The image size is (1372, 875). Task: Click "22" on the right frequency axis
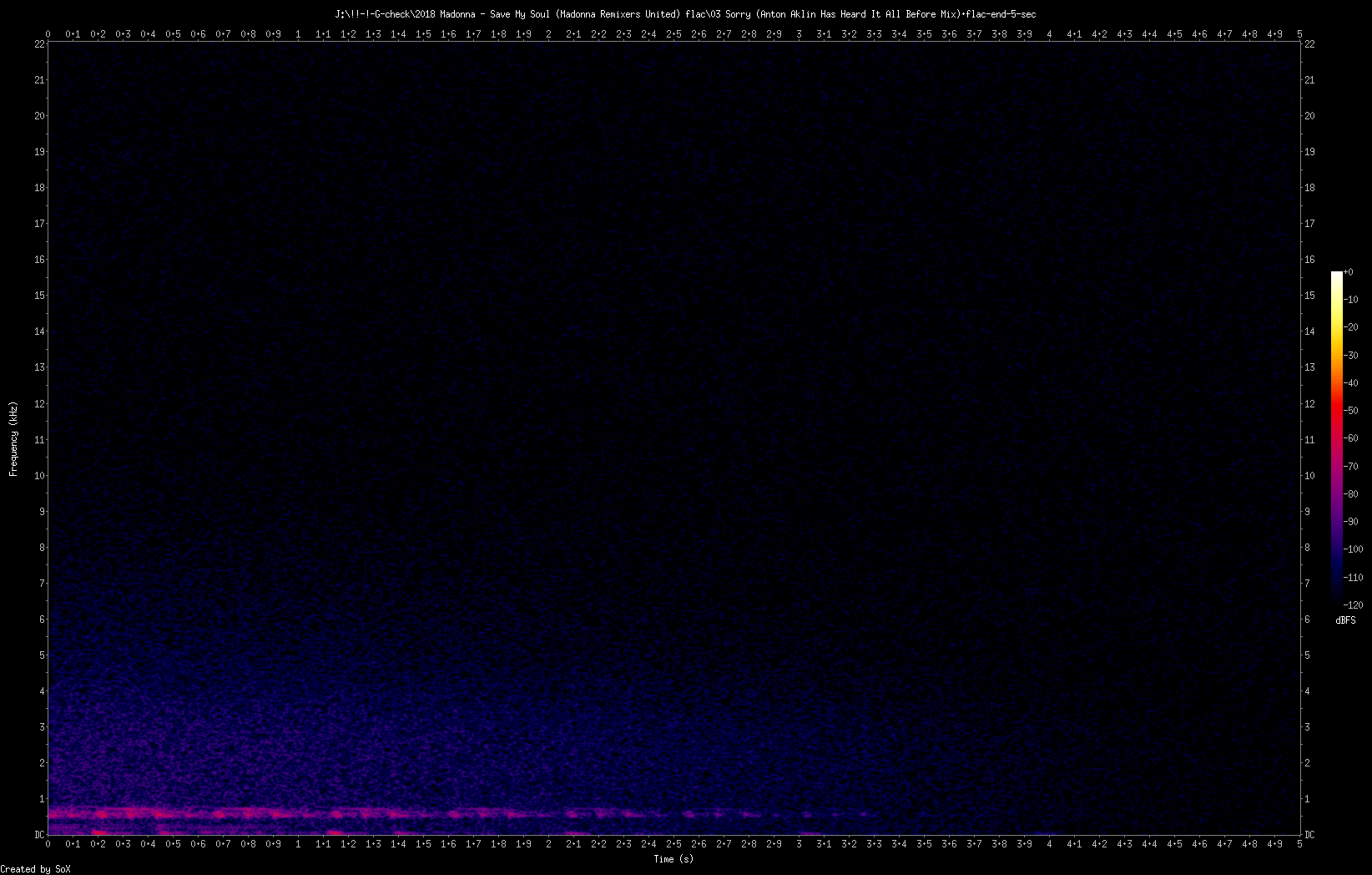pyautogui.click(x=1309, y=44)
